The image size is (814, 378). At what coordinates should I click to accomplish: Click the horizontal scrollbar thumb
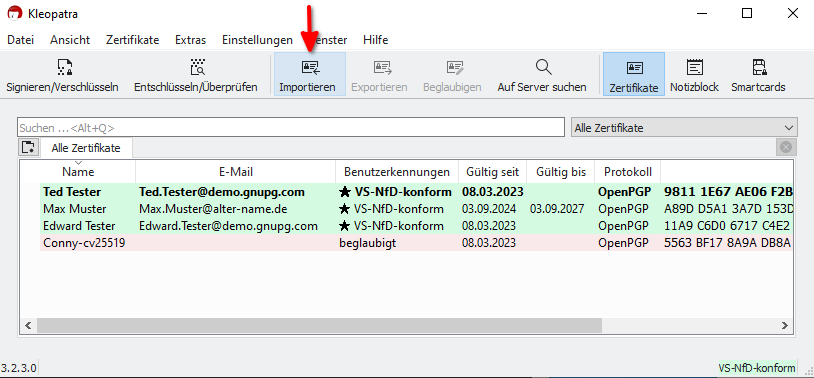319,326
